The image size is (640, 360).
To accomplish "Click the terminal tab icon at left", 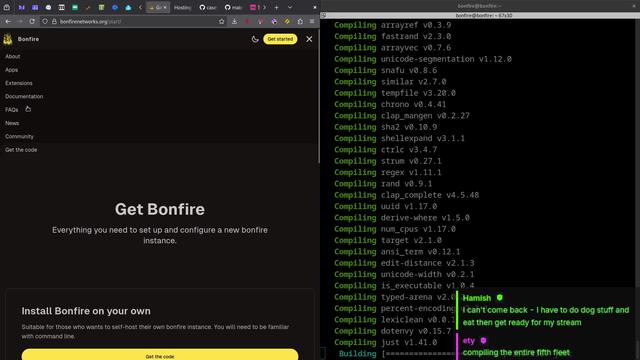I will (x=324, y=16).
